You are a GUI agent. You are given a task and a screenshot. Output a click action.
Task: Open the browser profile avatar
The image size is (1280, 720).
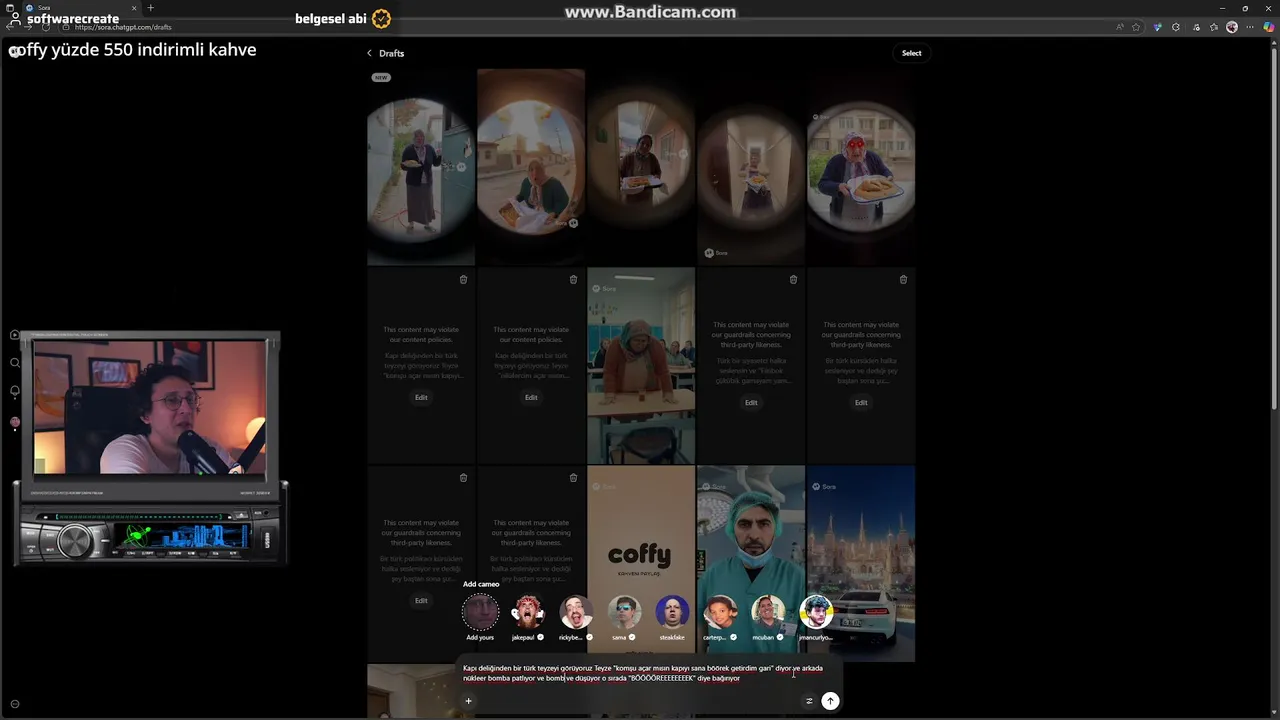[1232, 27]
